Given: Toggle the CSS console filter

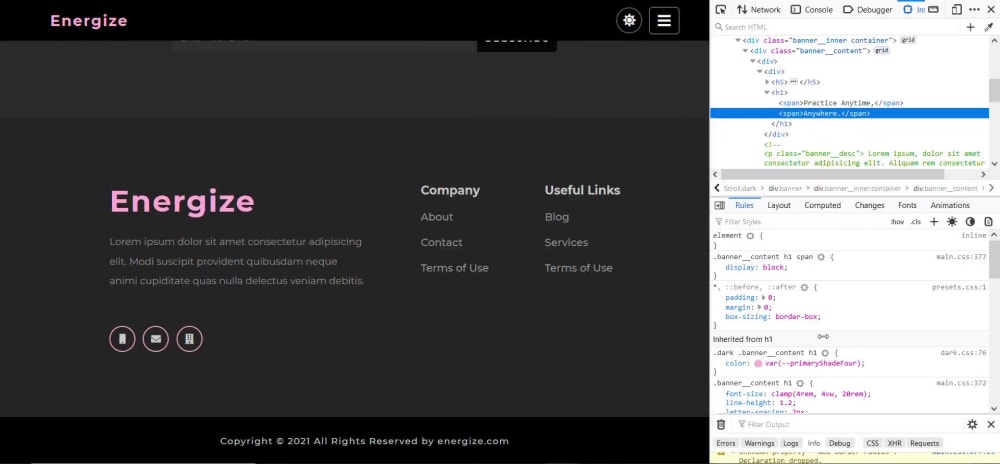Looking at the screenshot, I should (872, 443).
